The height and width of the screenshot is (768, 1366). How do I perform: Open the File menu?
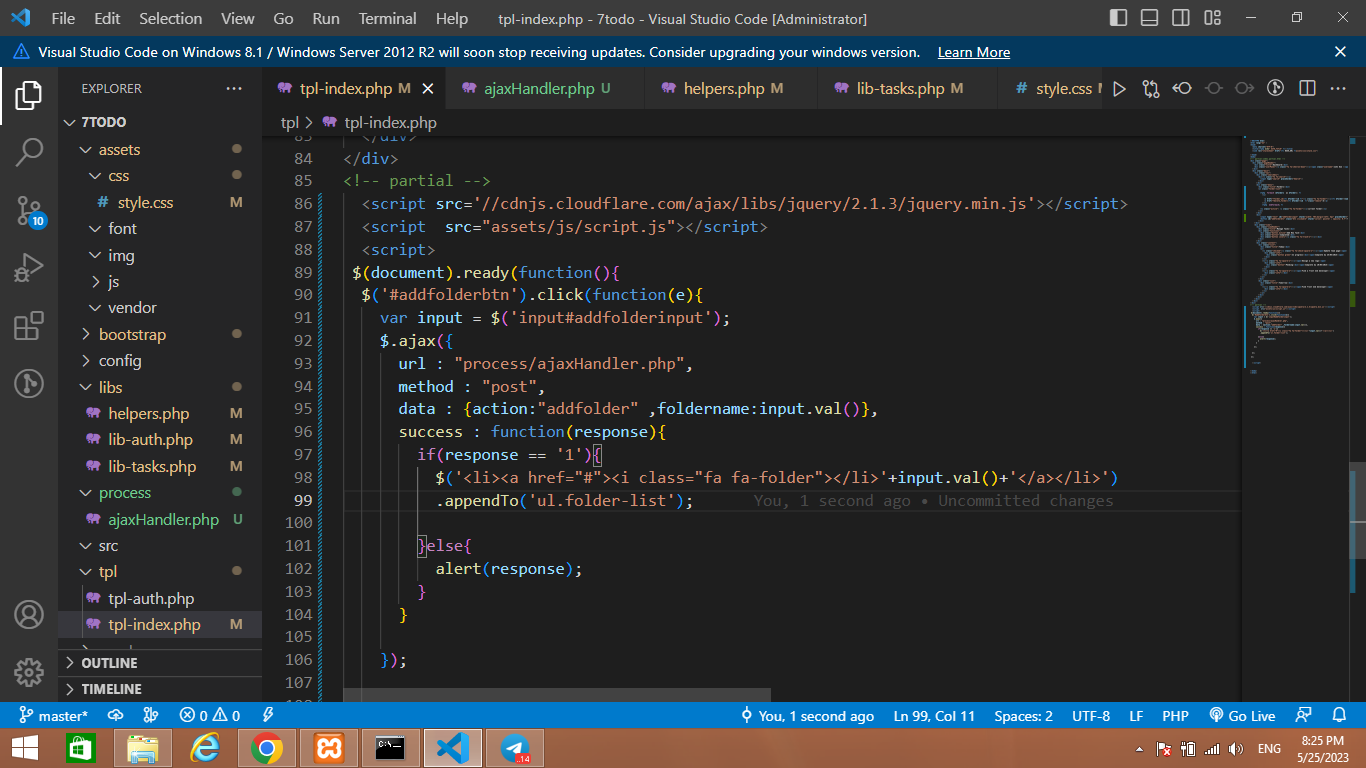point(63,18)
